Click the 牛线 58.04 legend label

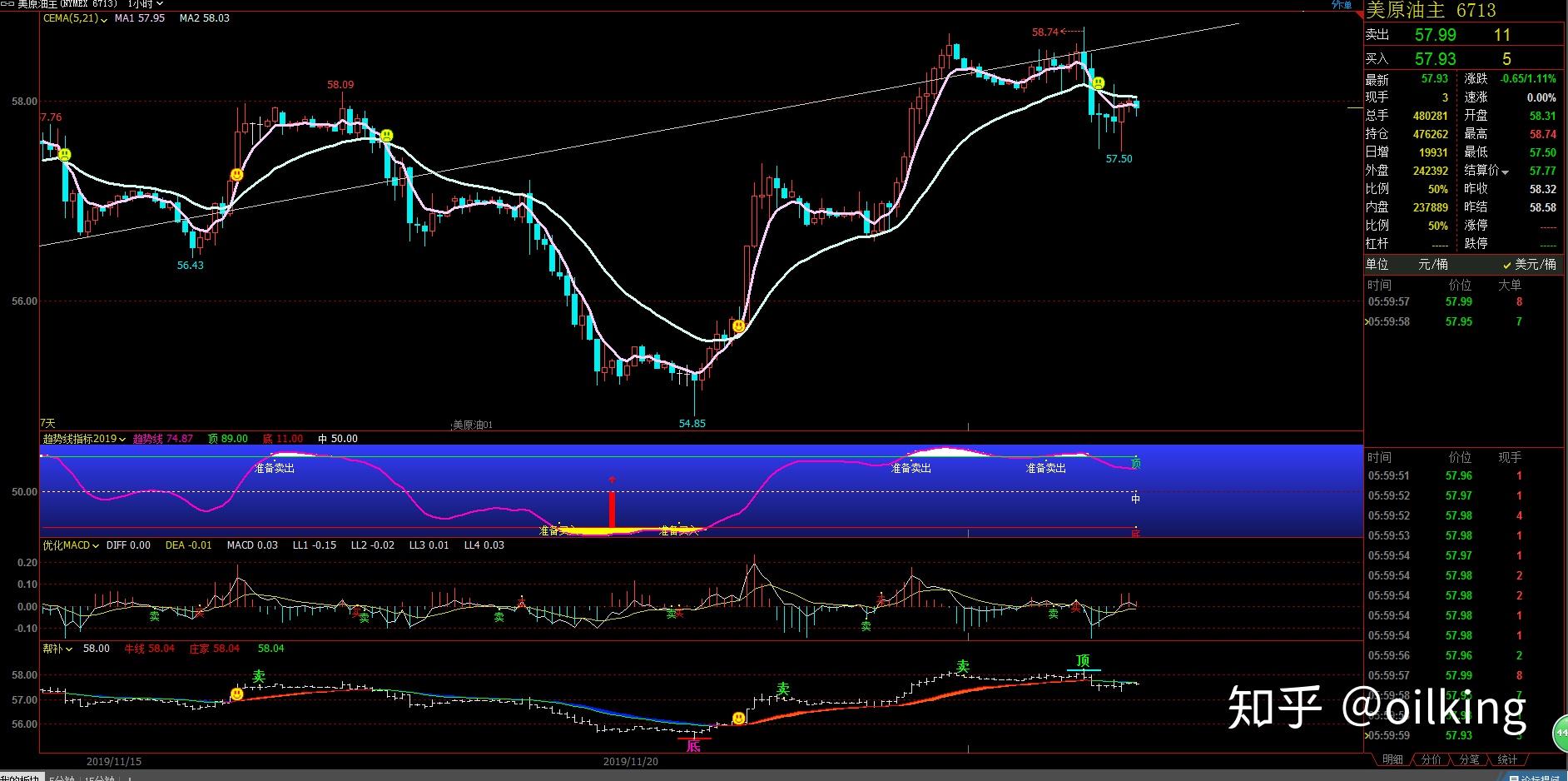(x=149, y=649)
